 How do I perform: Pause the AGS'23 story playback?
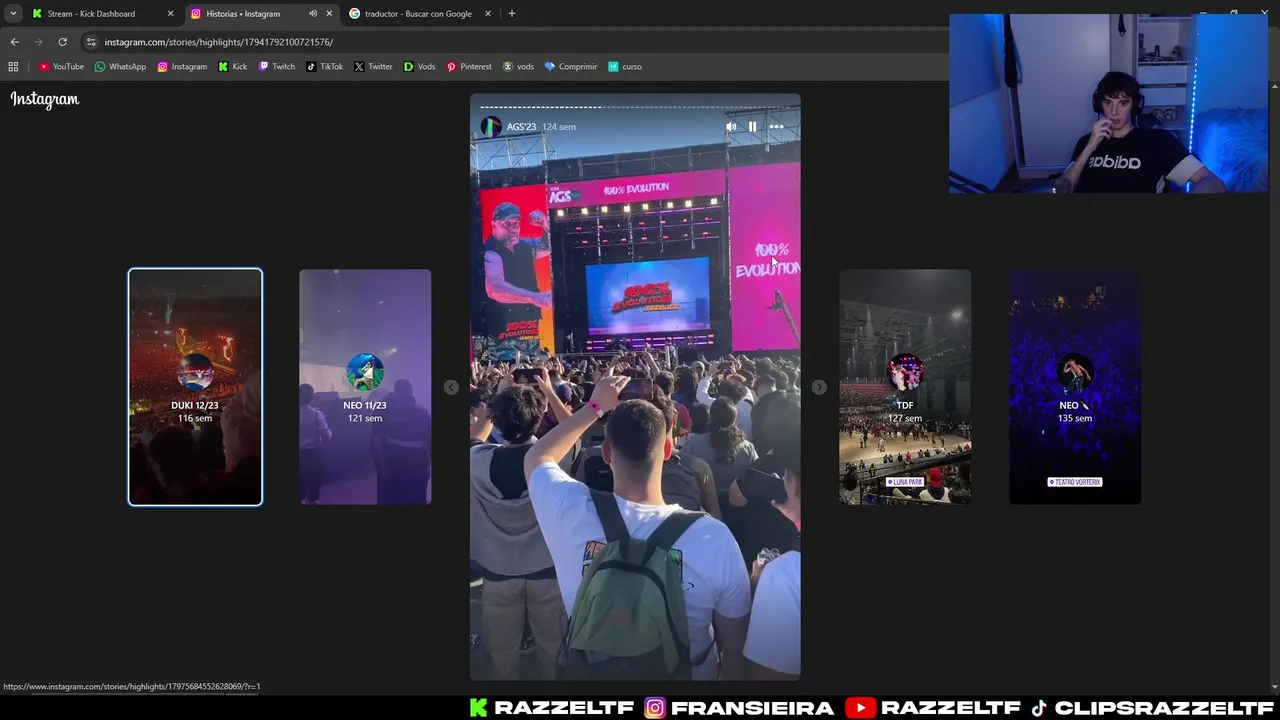tap(752, 127)
